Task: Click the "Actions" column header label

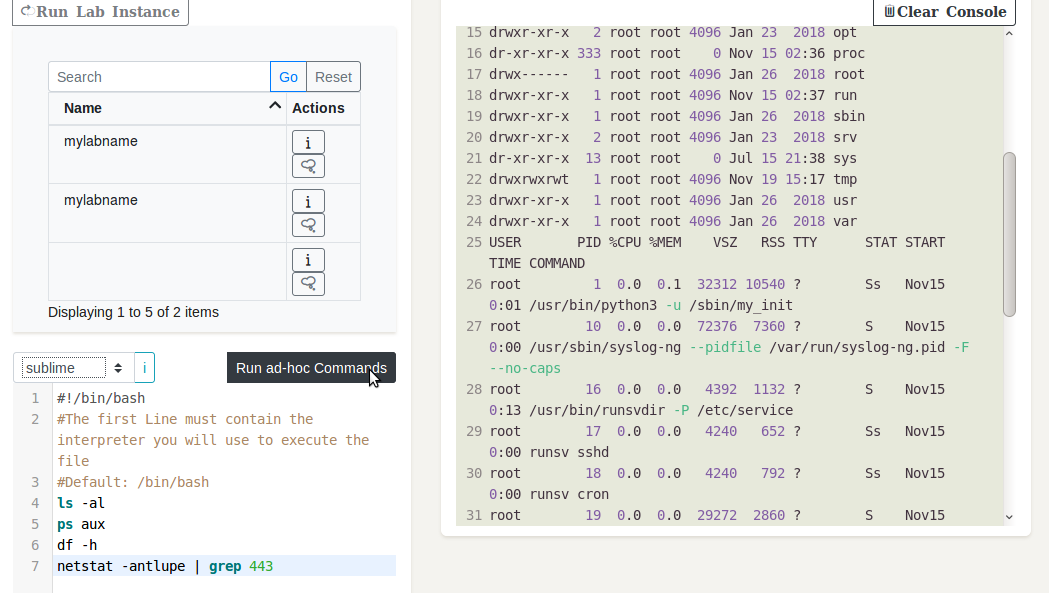Action: [x=318, y=108]
